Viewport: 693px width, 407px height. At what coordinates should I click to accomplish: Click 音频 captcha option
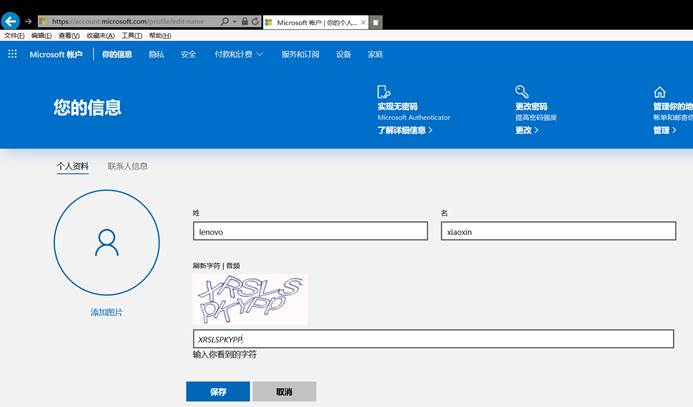[233, 266]
